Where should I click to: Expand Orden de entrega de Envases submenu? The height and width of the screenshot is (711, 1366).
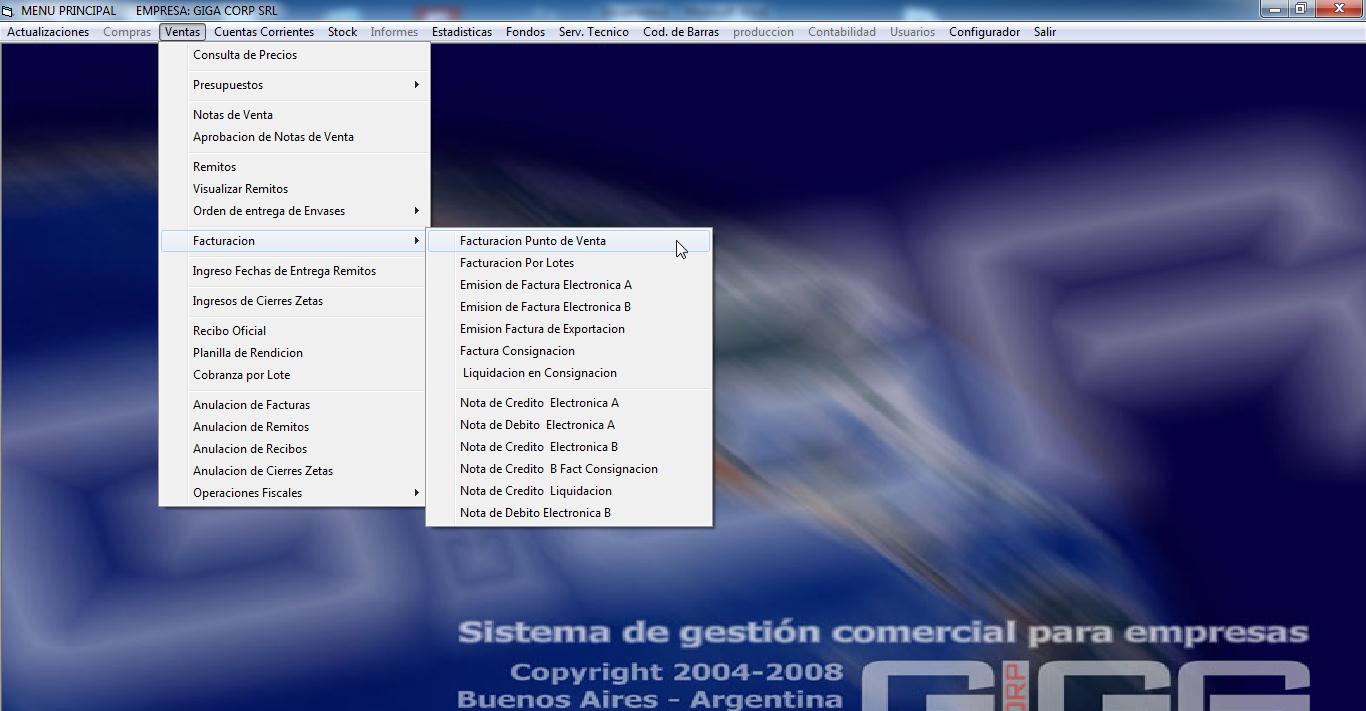(295, 211)
